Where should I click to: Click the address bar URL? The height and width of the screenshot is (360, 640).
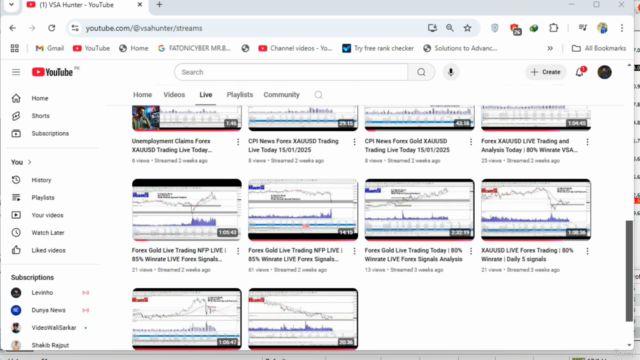pos(144,28)
